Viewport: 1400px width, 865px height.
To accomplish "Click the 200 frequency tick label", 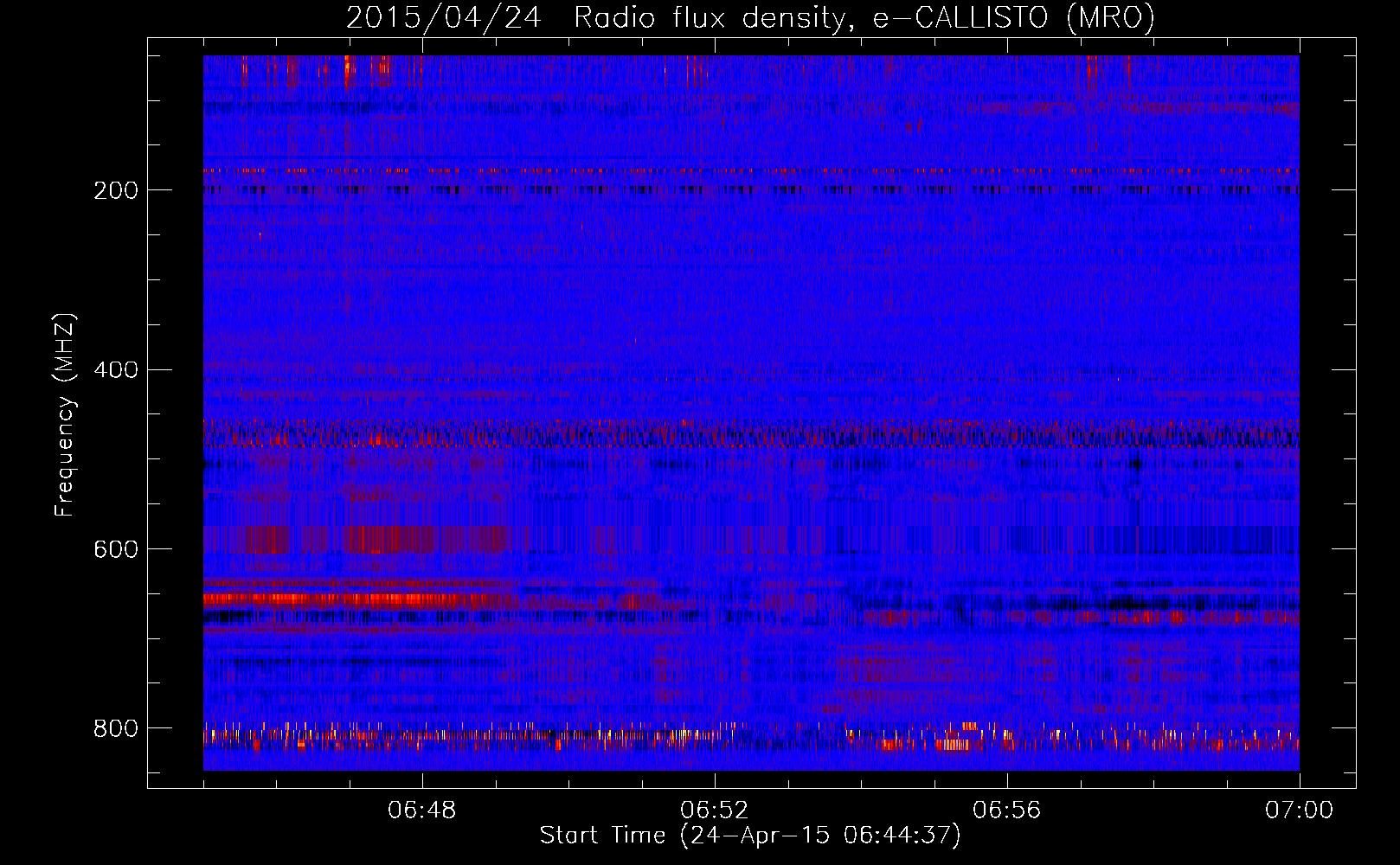I will click(116, 190).
